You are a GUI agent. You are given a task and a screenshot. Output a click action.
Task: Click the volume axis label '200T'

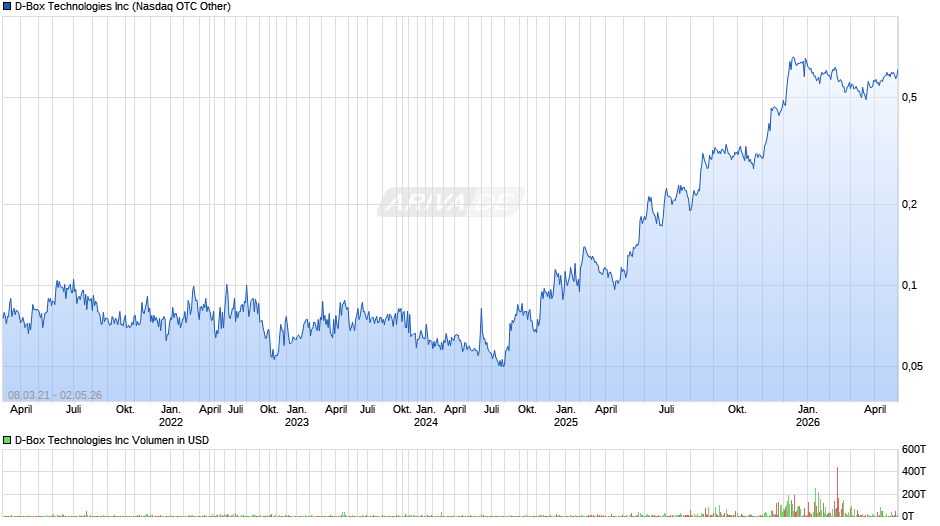pyautogui.click(x=914, y=494)
